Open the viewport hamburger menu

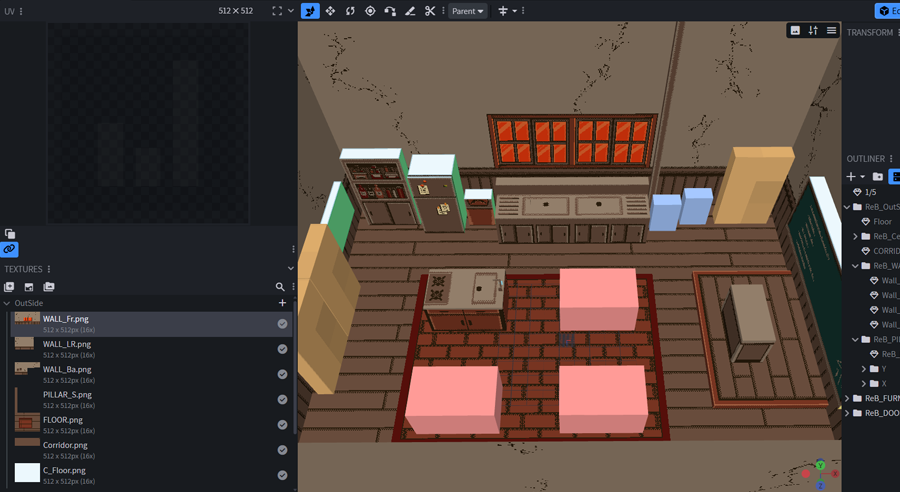(x=831, y=31)
